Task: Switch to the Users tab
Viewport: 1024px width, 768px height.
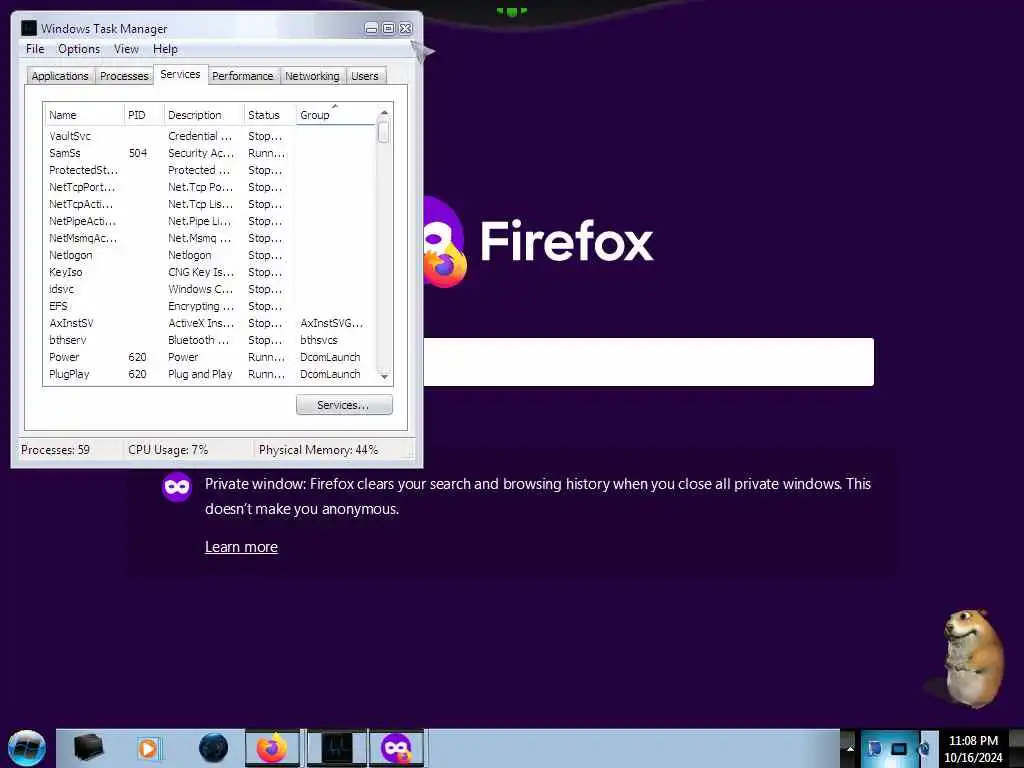Action: point(364,76)
